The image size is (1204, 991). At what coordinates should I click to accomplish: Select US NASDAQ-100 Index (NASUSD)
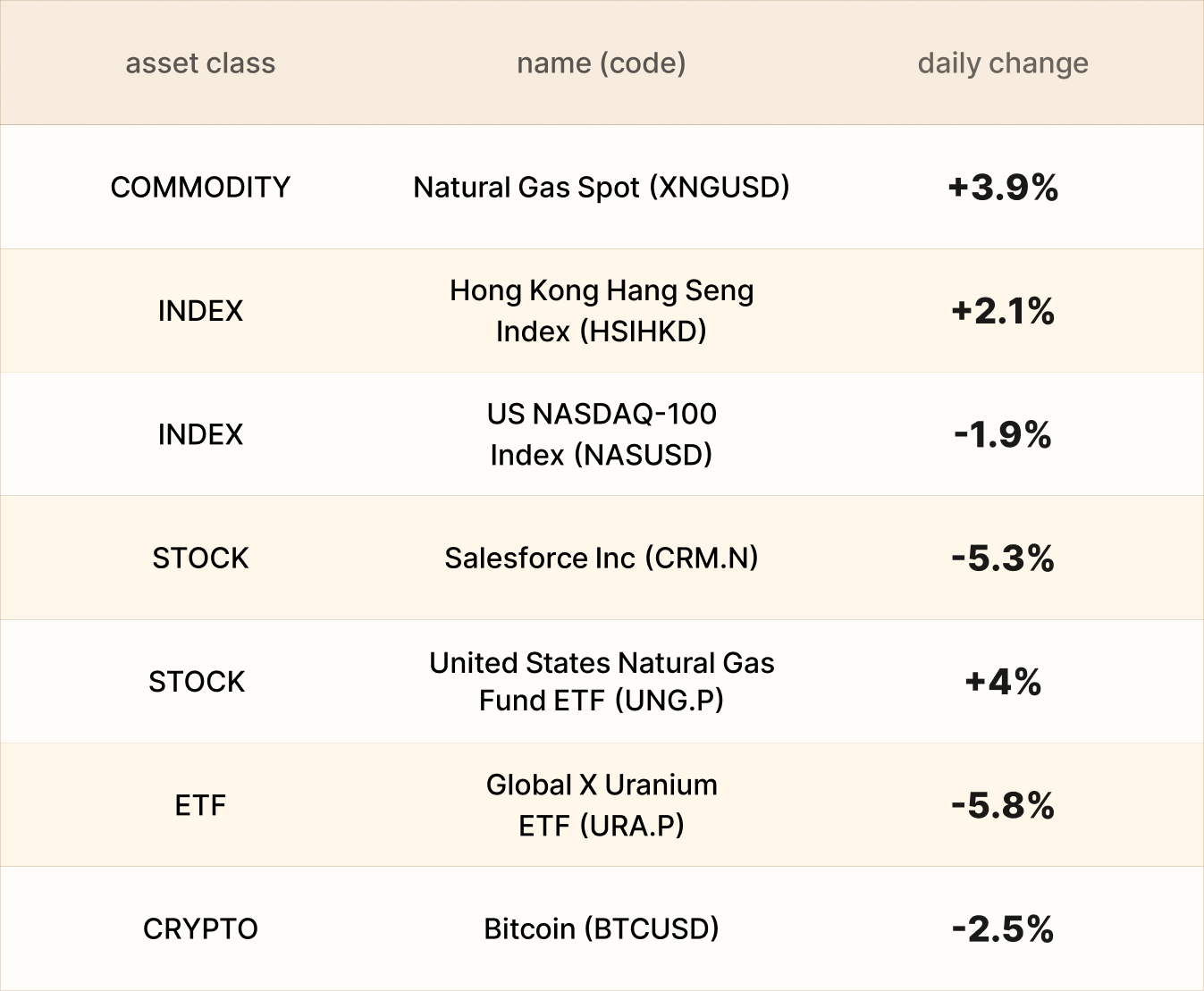pos(601,434)
